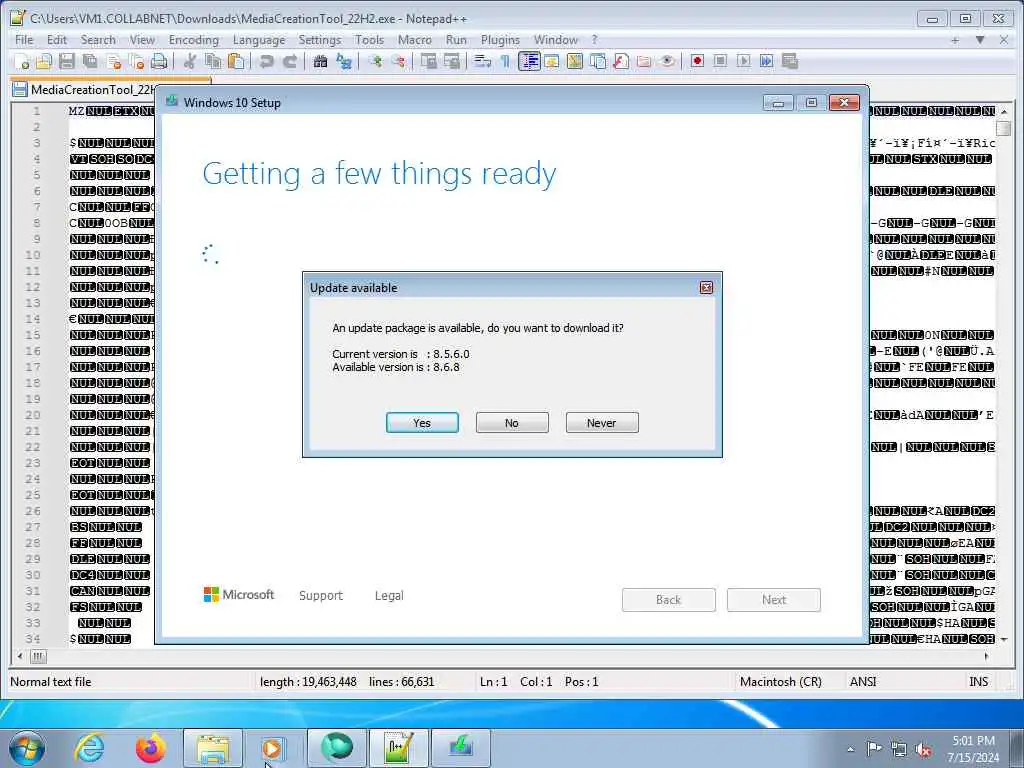The height and width of the screenshot is (768, 1024).
Task: Click the Next button in Windows 10 Setup
Action: point(774,600)
